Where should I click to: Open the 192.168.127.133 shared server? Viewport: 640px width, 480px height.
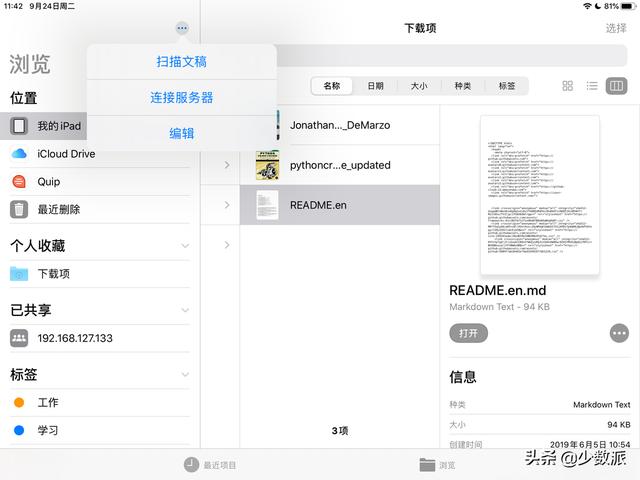click(x=100, y=338)
